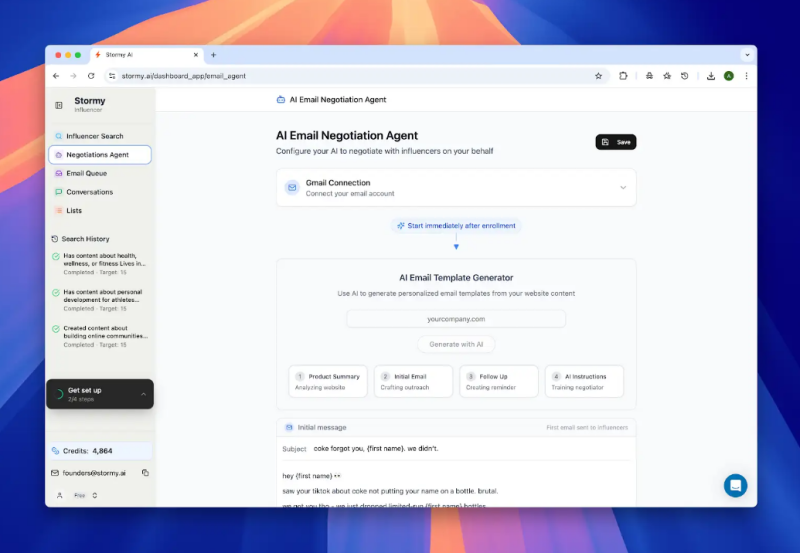Click the Get set up progress ring

point(59,394)
